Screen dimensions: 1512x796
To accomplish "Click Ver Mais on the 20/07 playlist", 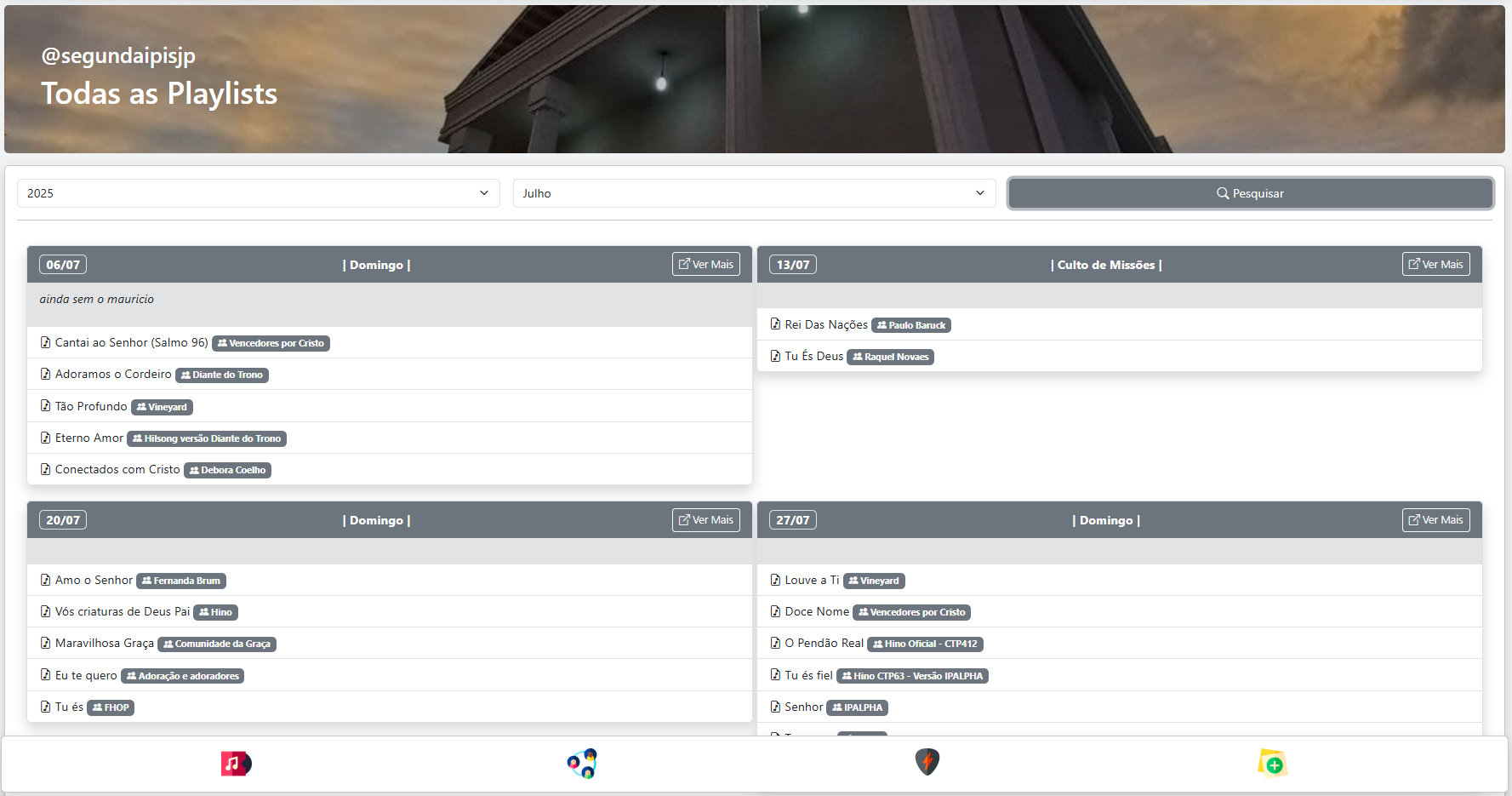I will tap(705, 520).
